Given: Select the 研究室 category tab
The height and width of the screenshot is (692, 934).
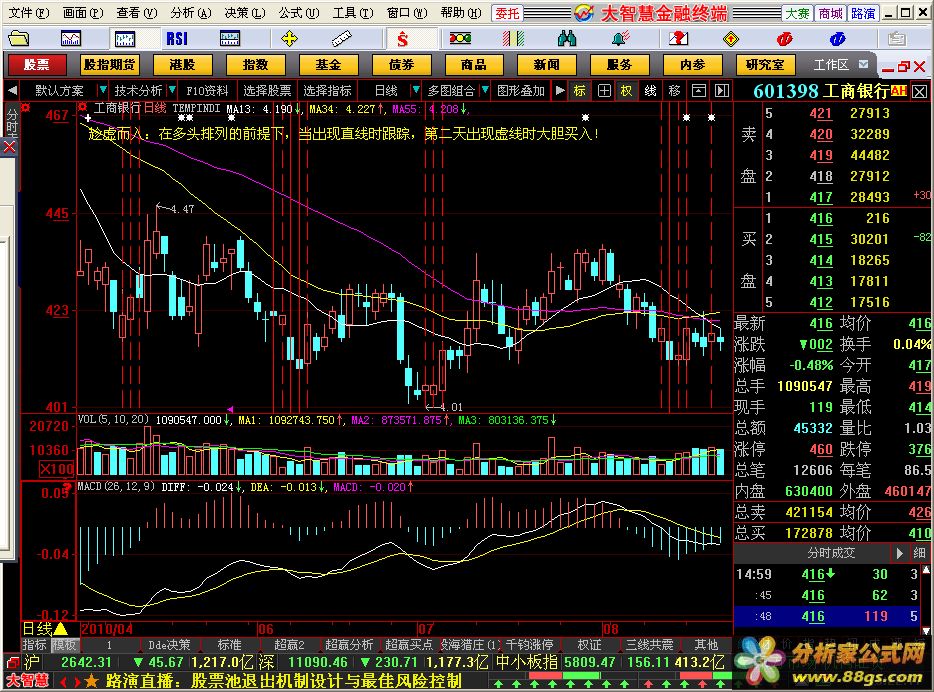Looking at the screenshot, I should (765, 64).
